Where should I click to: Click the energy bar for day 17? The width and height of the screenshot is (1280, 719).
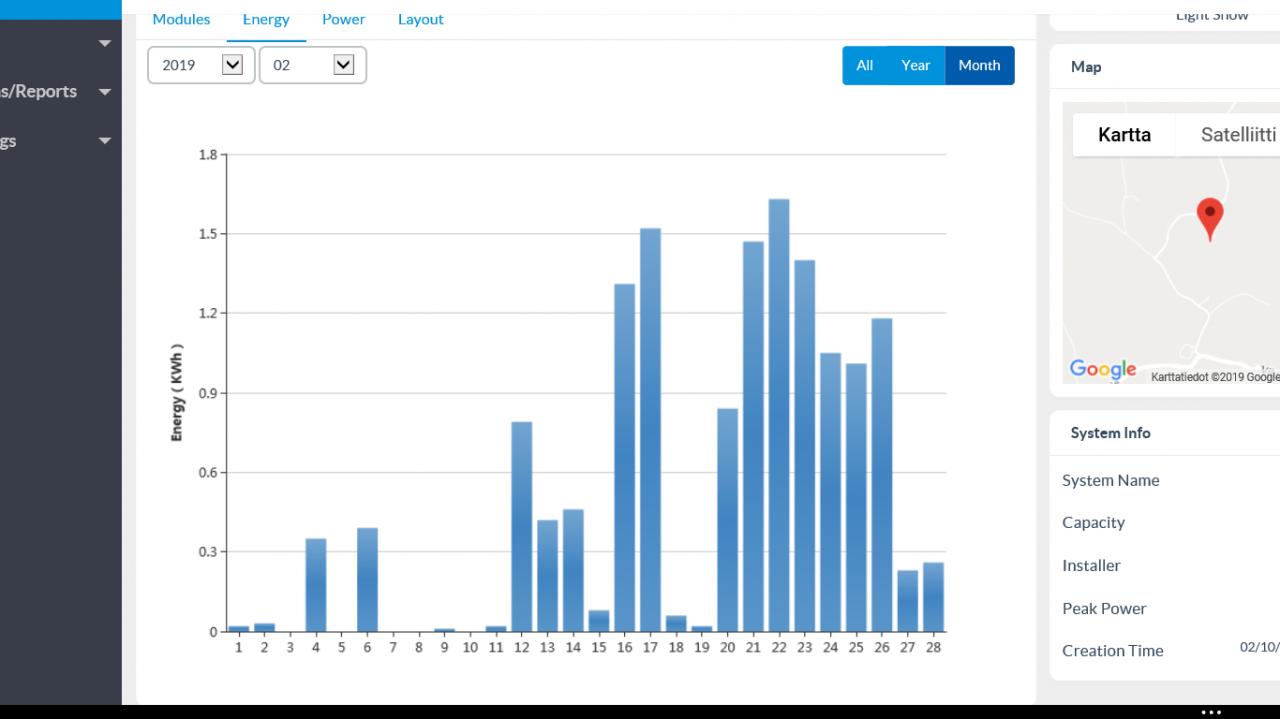[650, 430]
